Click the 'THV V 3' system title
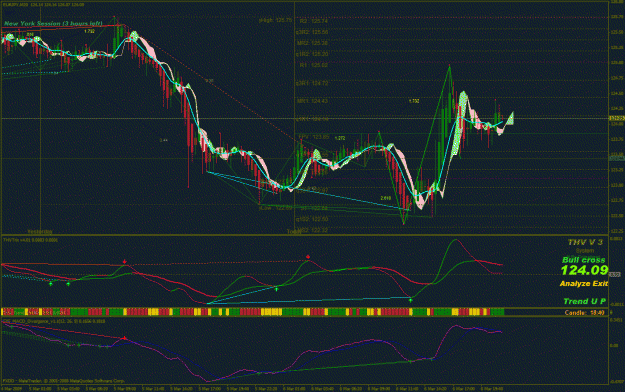The width and height of the screenshot is (625, 392). 585,242
